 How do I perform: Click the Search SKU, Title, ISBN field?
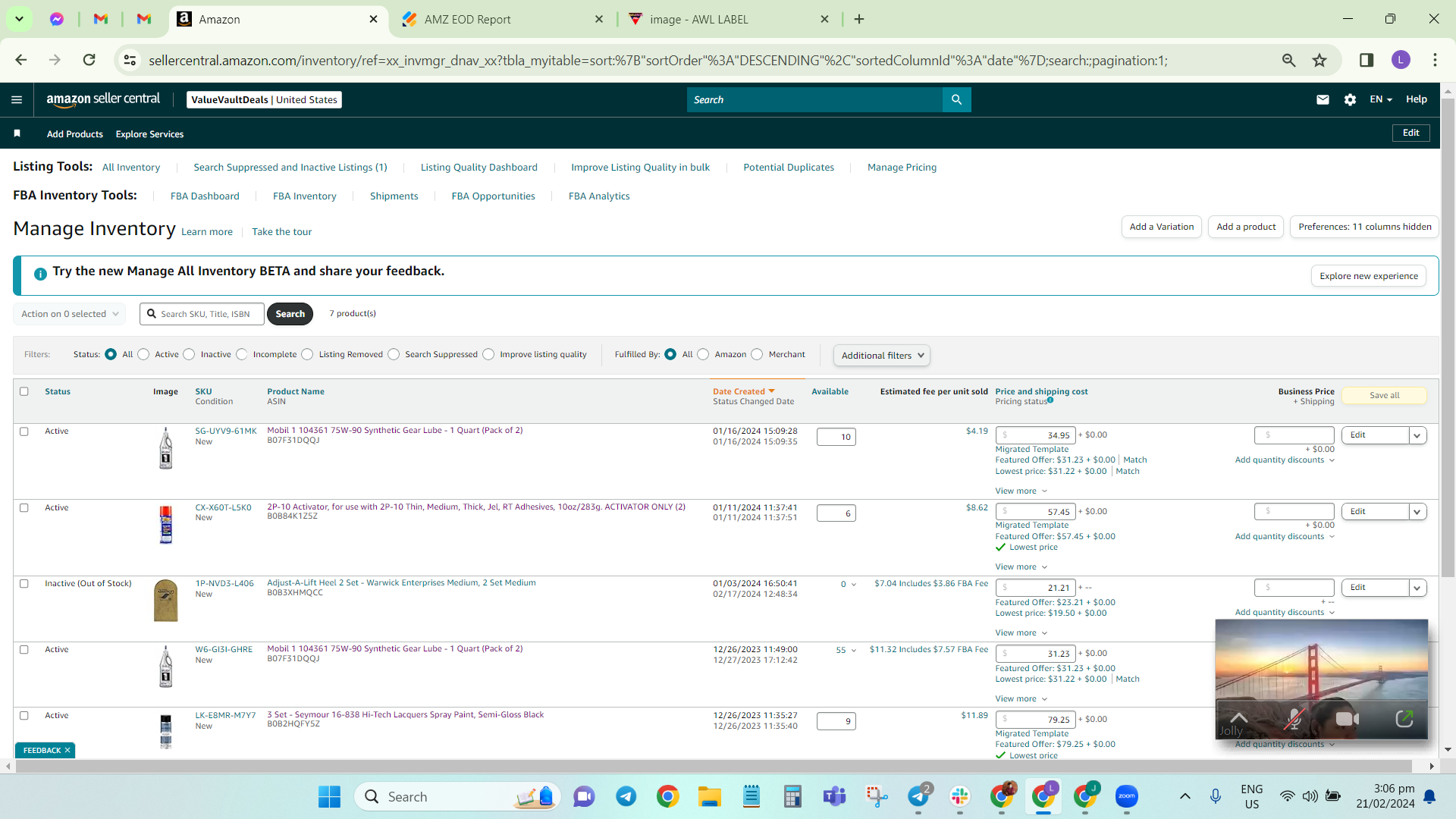click(202, 314)
